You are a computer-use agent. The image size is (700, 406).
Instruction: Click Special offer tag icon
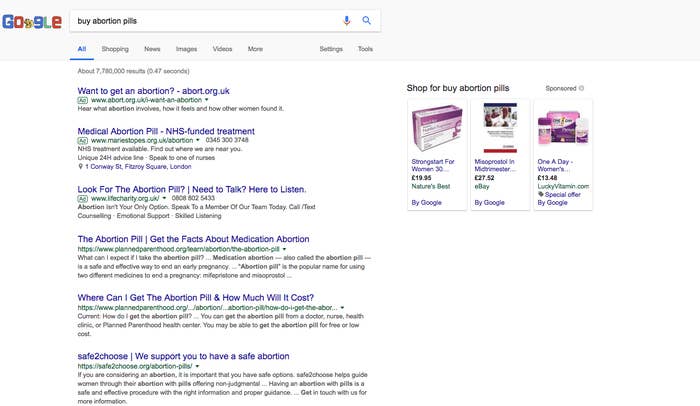[x=541, y=194]
